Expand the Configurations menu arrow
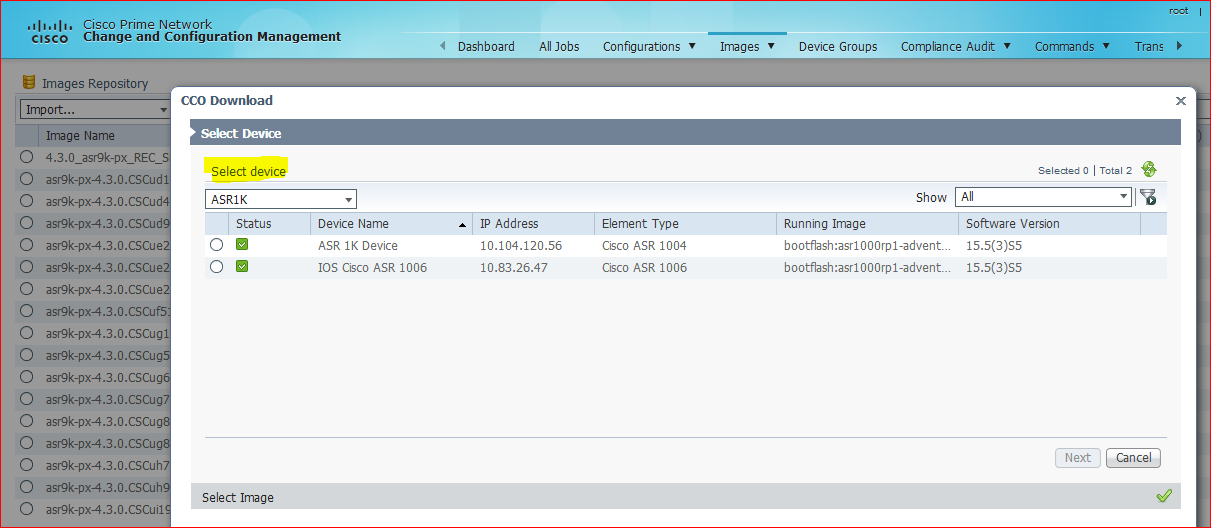The width and height of the screenshot is (1211, 528). click(692, 46)
